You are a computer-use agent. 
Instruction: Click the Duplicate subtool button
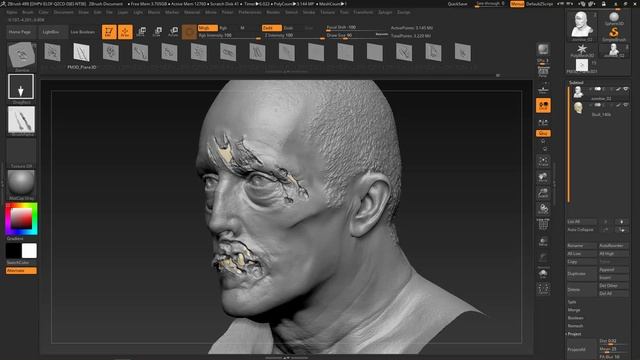pyautogui.click(x=581, y=273)
